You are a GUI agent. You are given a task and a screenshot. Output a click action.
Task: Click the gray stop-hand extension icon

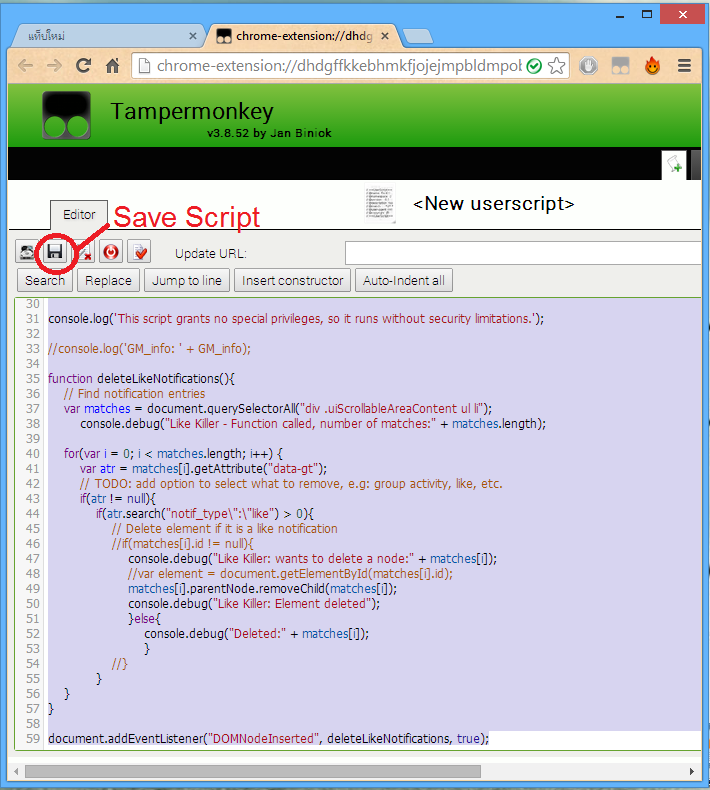click(589, 65)
